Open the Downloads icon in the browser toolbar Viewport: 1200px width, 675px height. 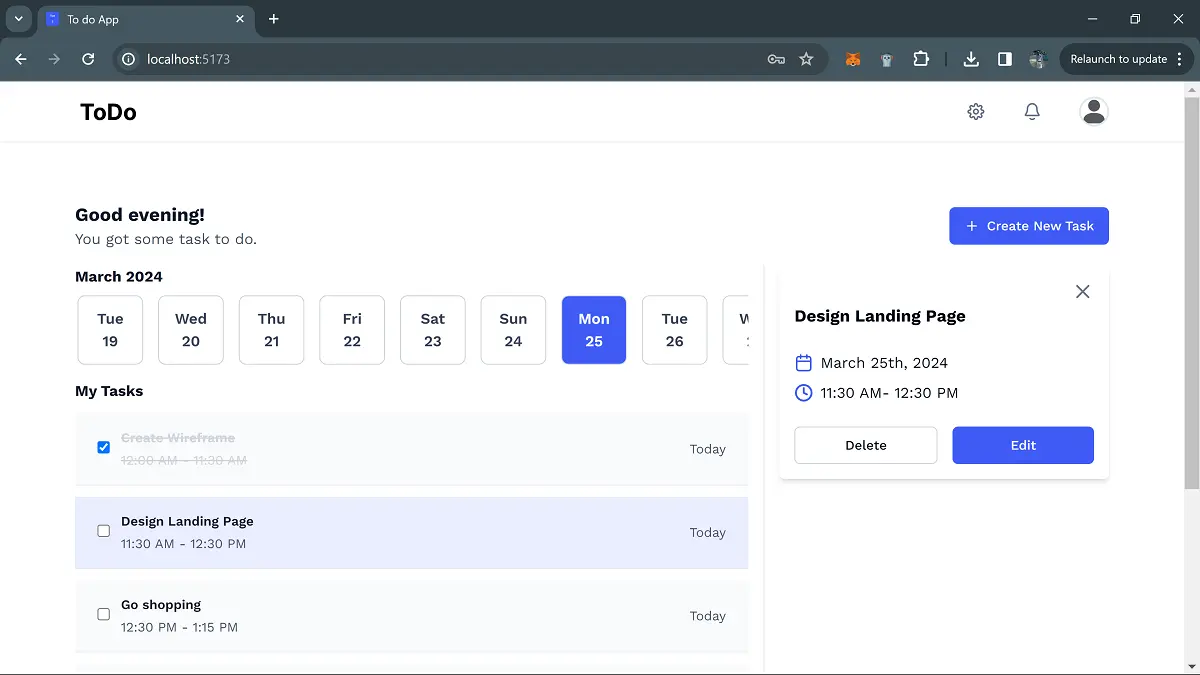970,59
